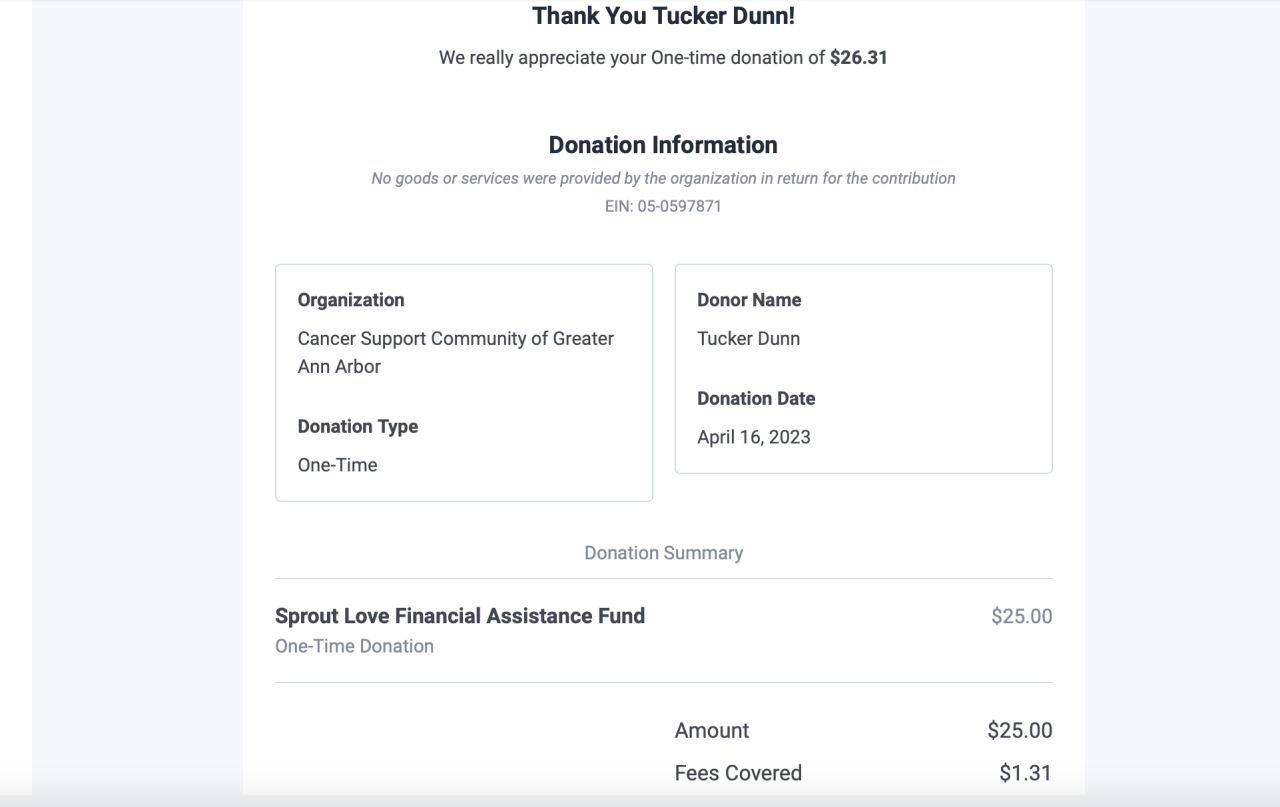Click the "Donation Date" label
This screenshot has height=807, width=1280.
click(x=756, y=398)
